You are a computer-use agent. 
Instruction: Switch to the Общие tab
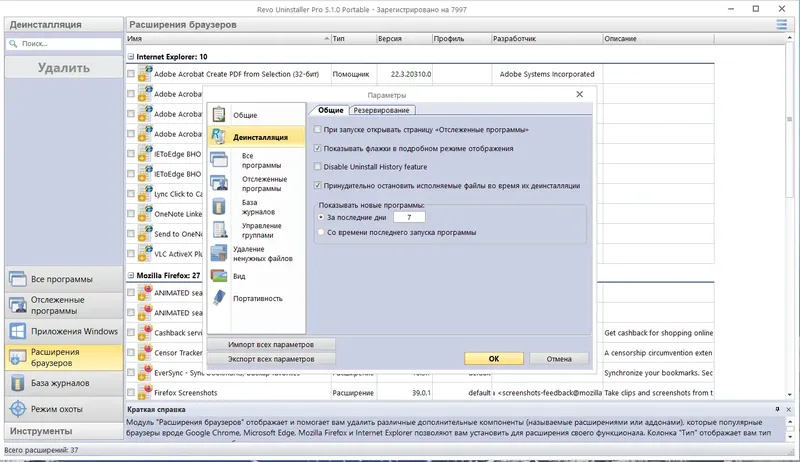click(331, 110)
